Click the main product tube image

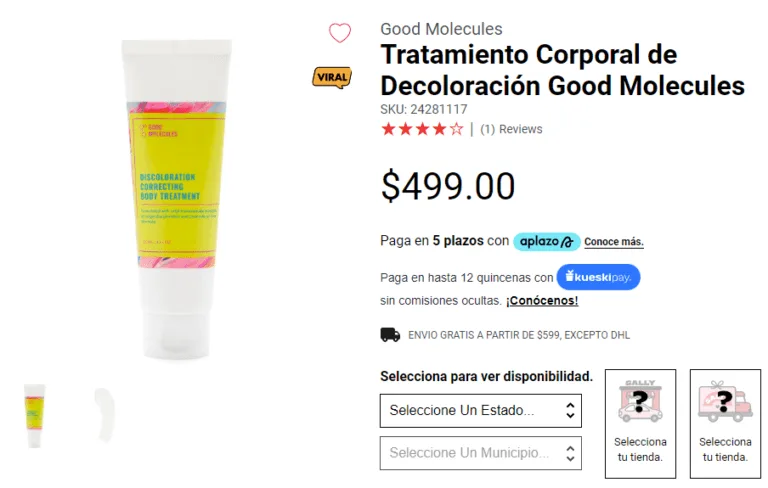point(176,199)
